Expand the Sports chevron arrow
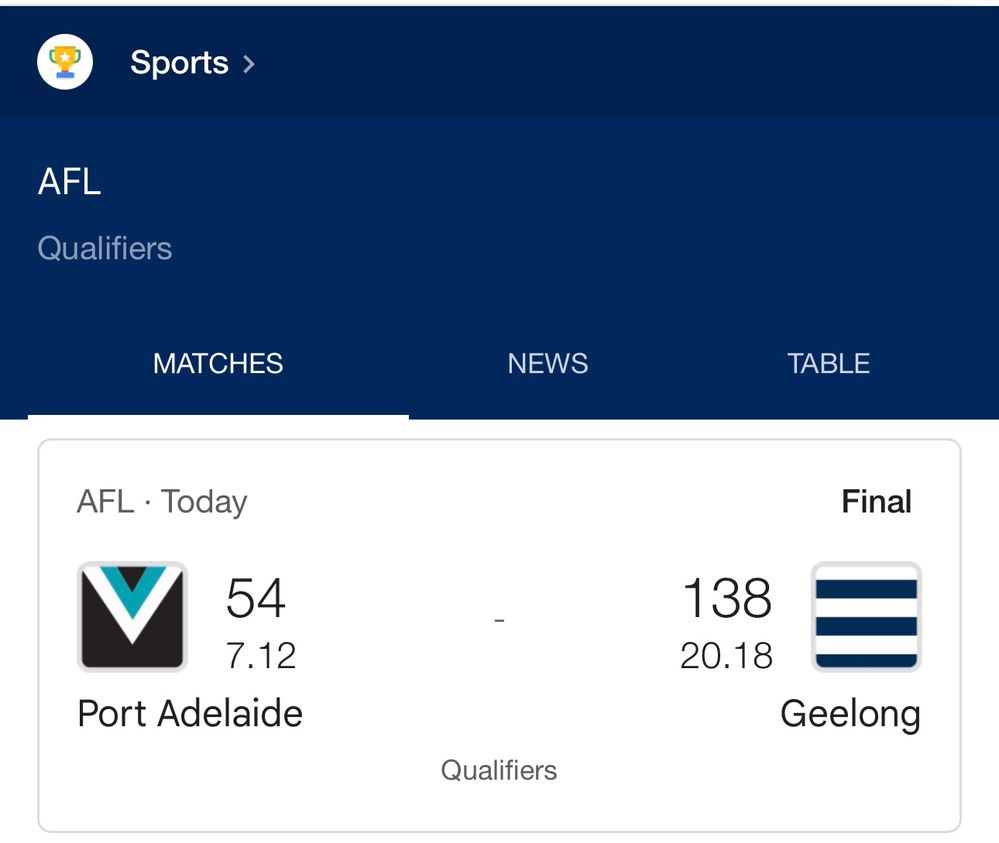 tap(249, 64)
